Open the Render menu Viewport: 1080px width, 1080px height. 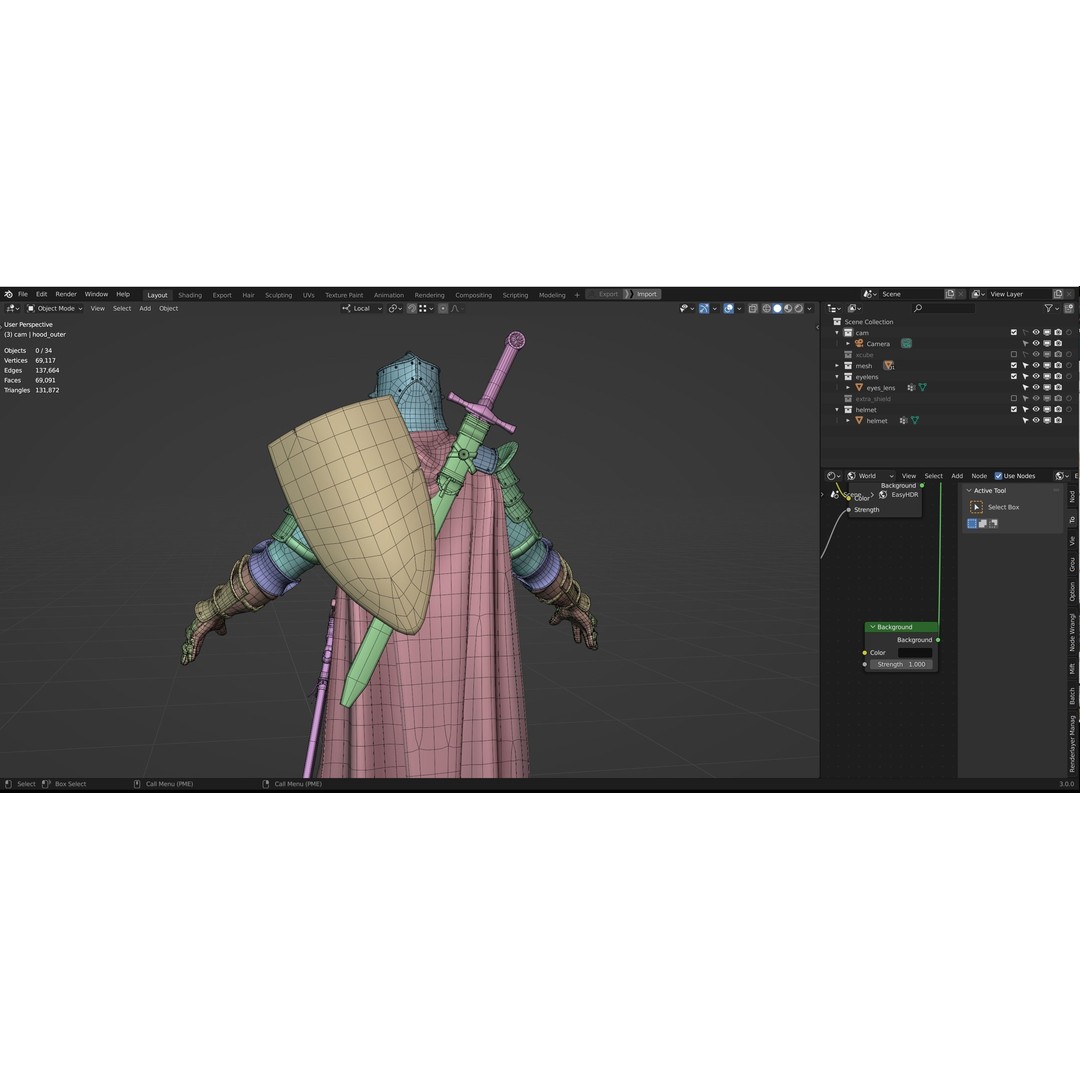click(x=66, y=294)
